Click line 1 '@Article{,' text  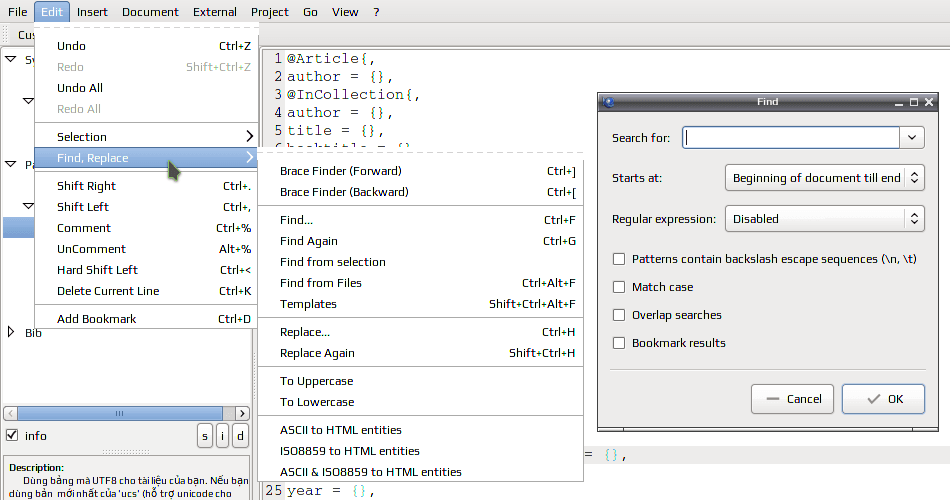point(331,59)
